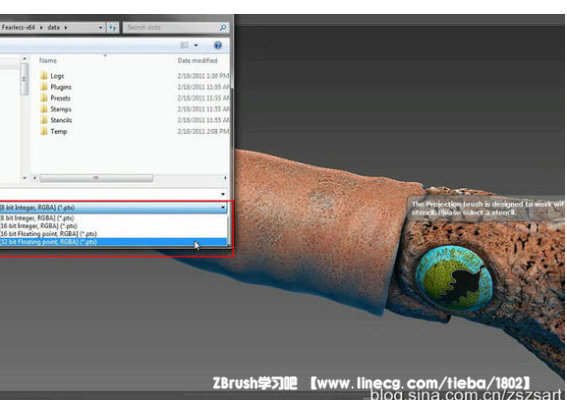Choose 32 bit Floating point RGBA option
The width and height of the screenshot is (567, 400).
[114, 242]
